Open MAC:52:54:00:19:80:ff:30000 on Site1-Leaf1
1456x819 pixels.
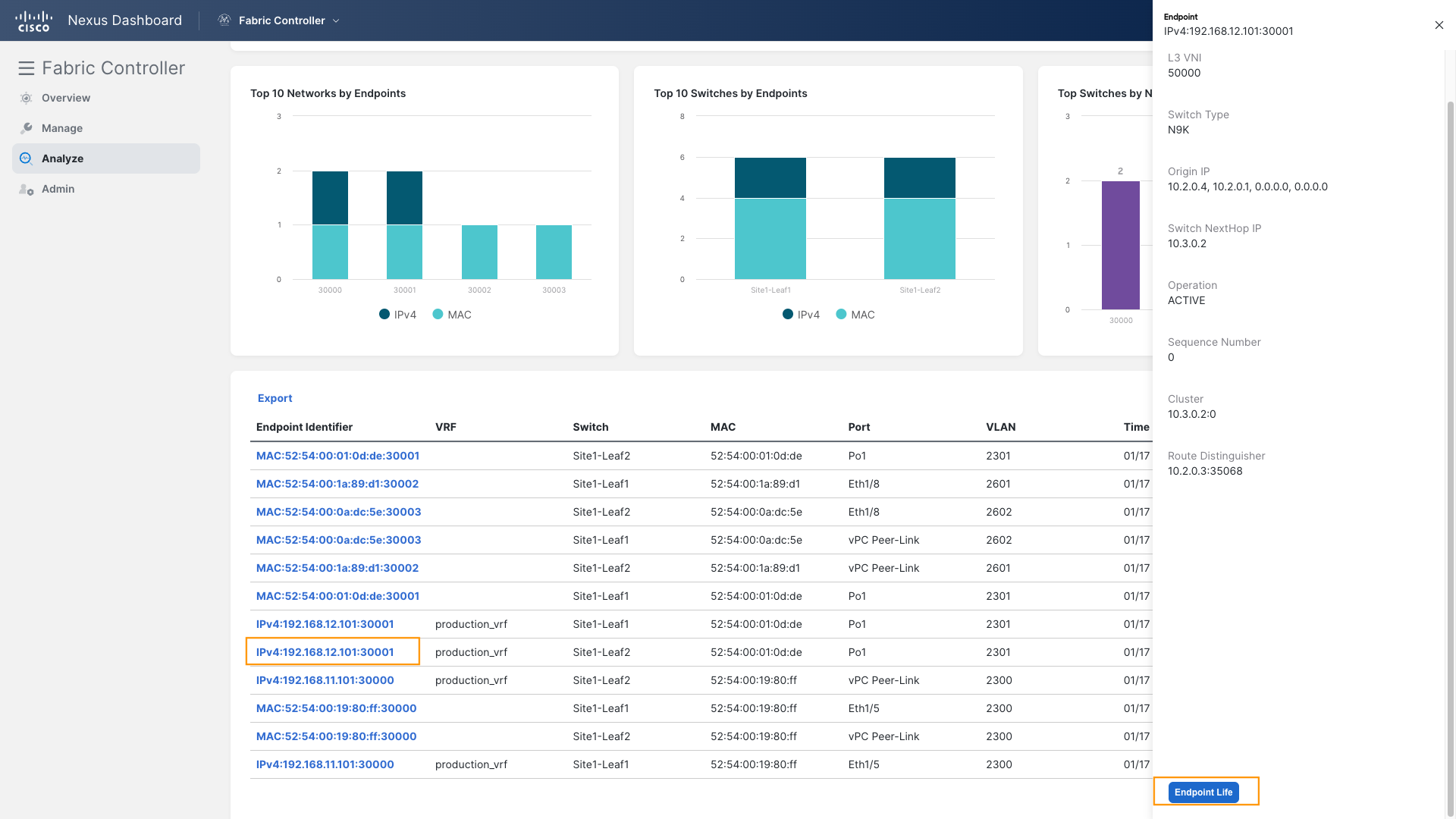tap(336, 708)
